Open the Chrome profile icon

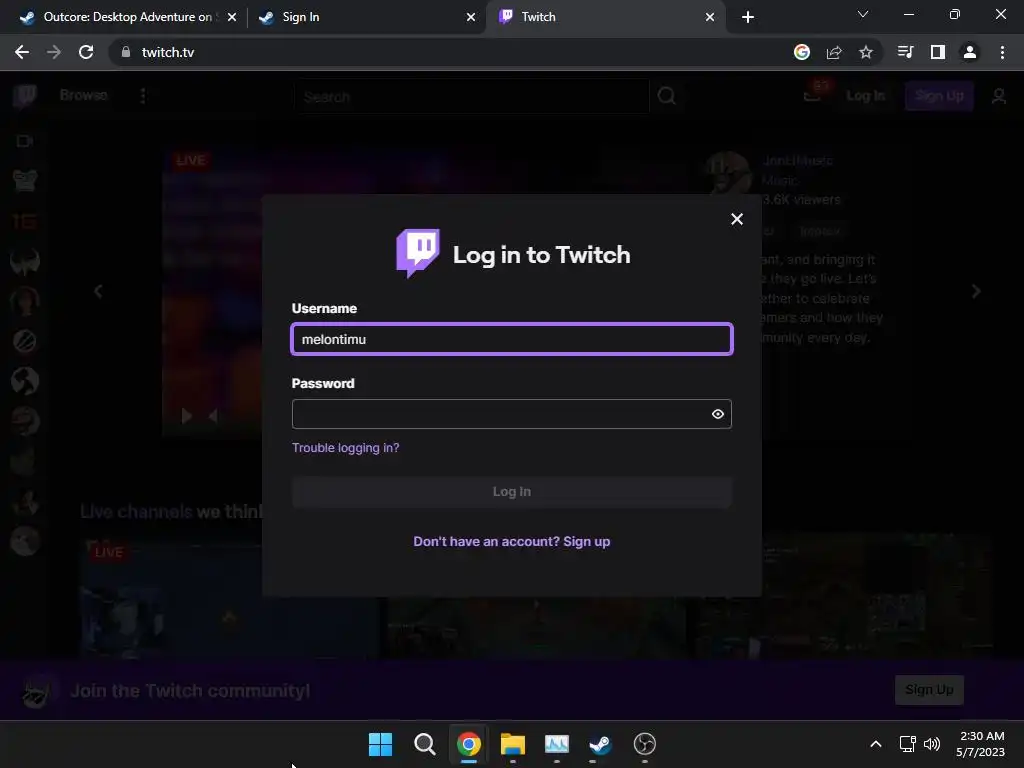[x=970, y=52]
